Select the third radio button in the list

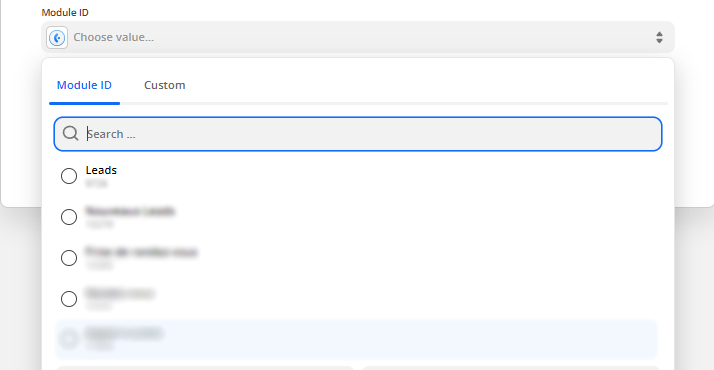coord(69,258)
